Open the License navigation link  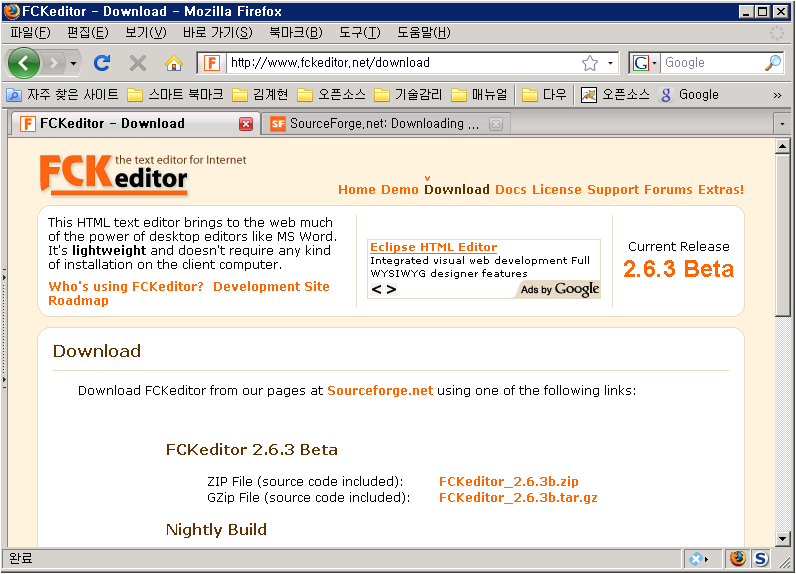pyautogui.click(x=557, y=190)
